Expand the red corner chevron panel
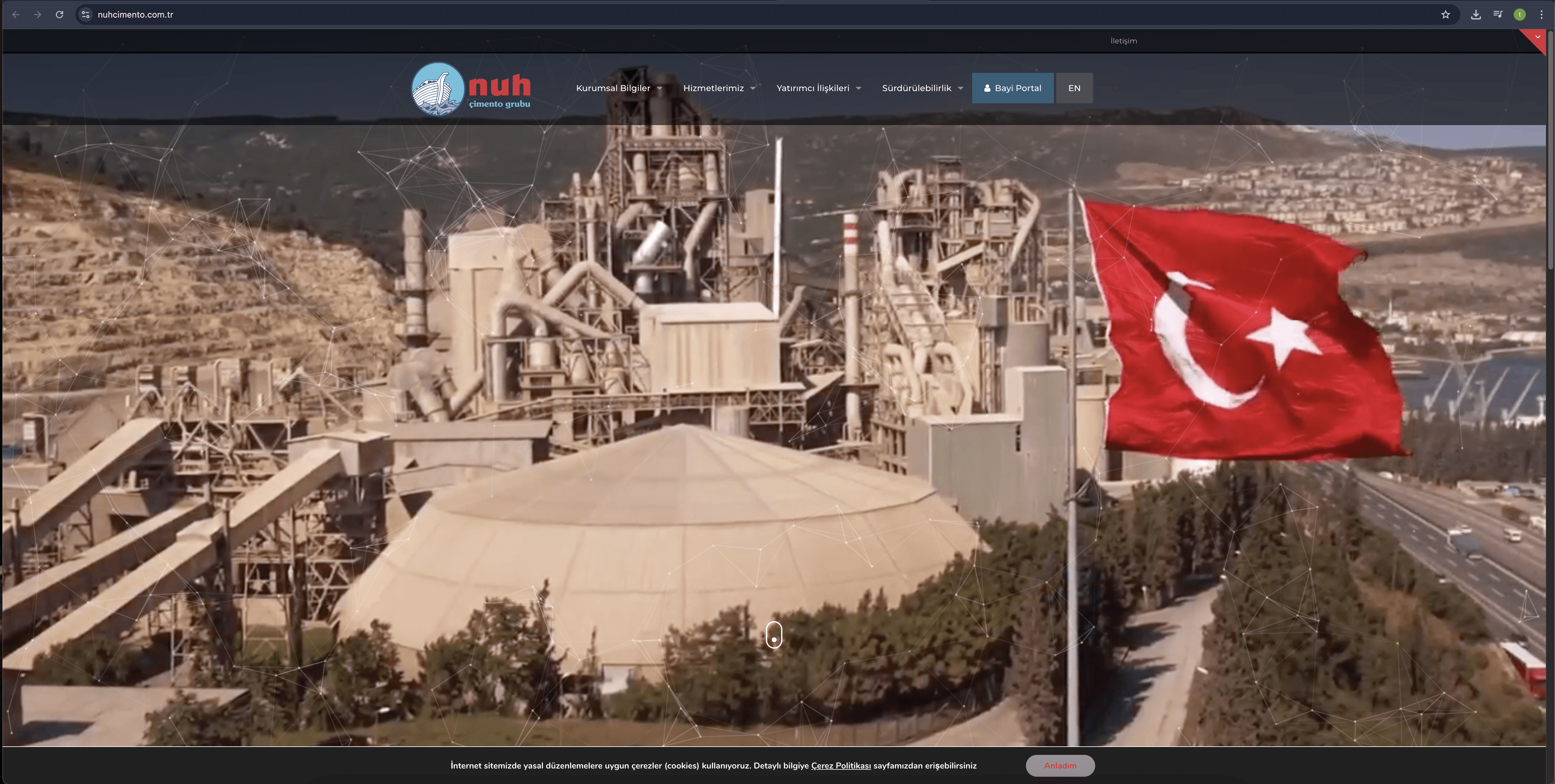Screen dimensions: 1555x784 tap(1537, 37)
